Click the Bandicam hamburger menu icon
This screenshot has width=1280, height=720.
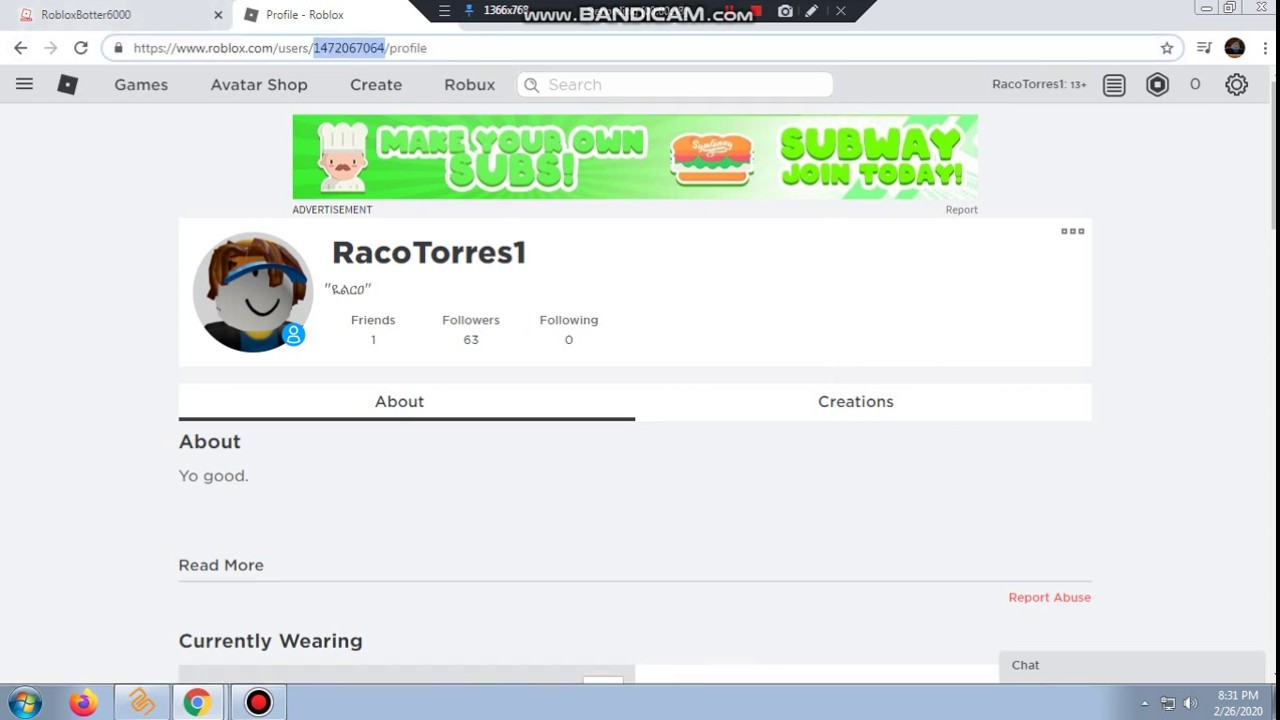tap(444, 11)
